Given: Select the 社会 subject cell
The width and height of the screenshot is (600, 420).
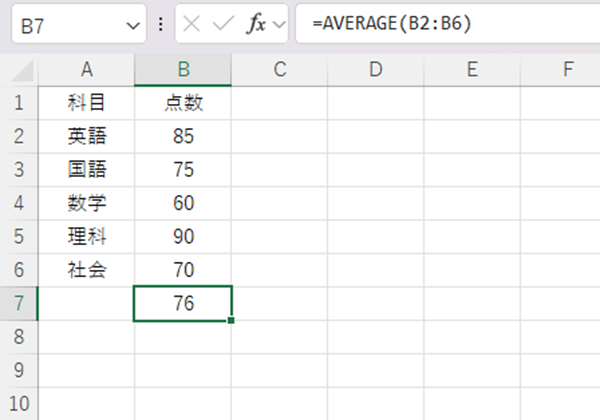Looking at the screenshot, I should pos(86,270).
